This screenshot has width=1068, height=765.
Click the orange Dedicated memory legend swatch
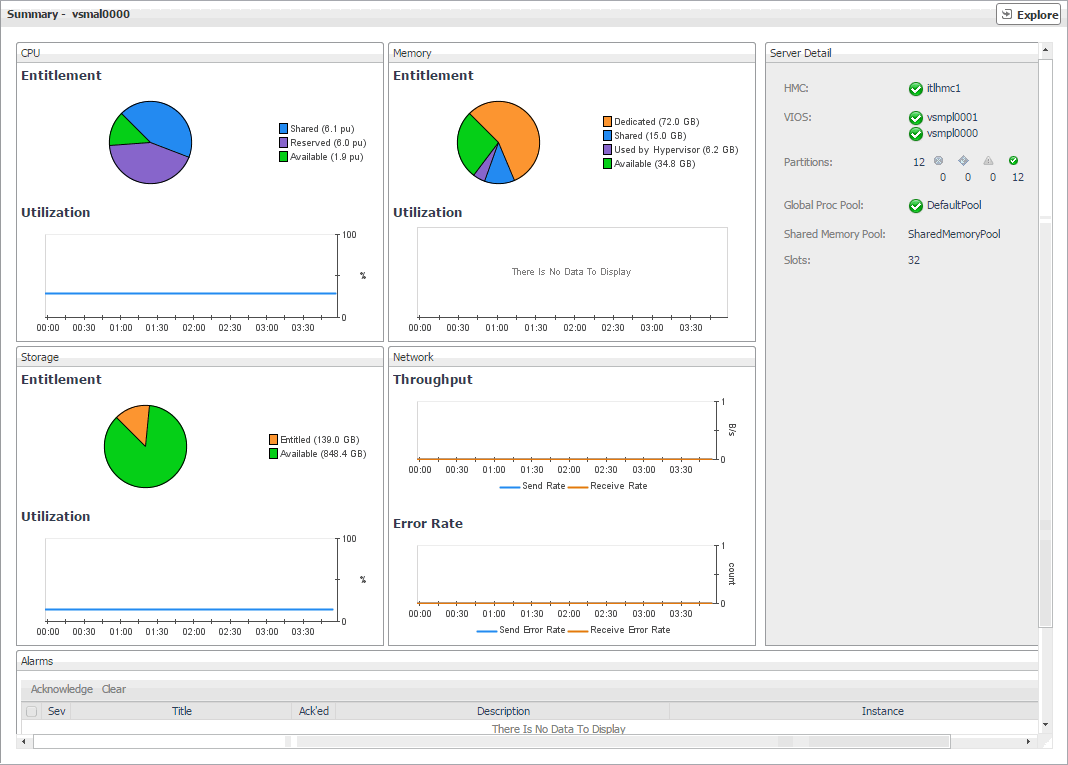pyautogui.click(x=608, y=122)
